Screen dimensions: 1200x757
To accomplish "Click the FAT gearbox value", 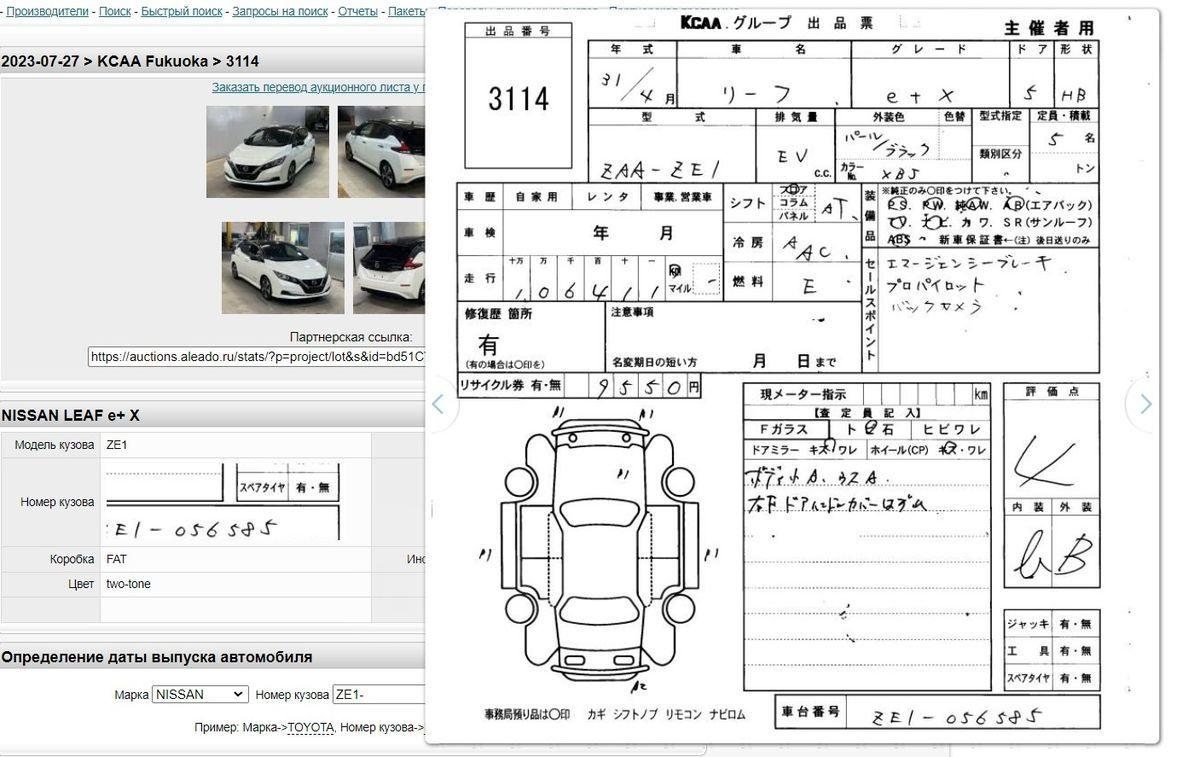I will (116, 559).
